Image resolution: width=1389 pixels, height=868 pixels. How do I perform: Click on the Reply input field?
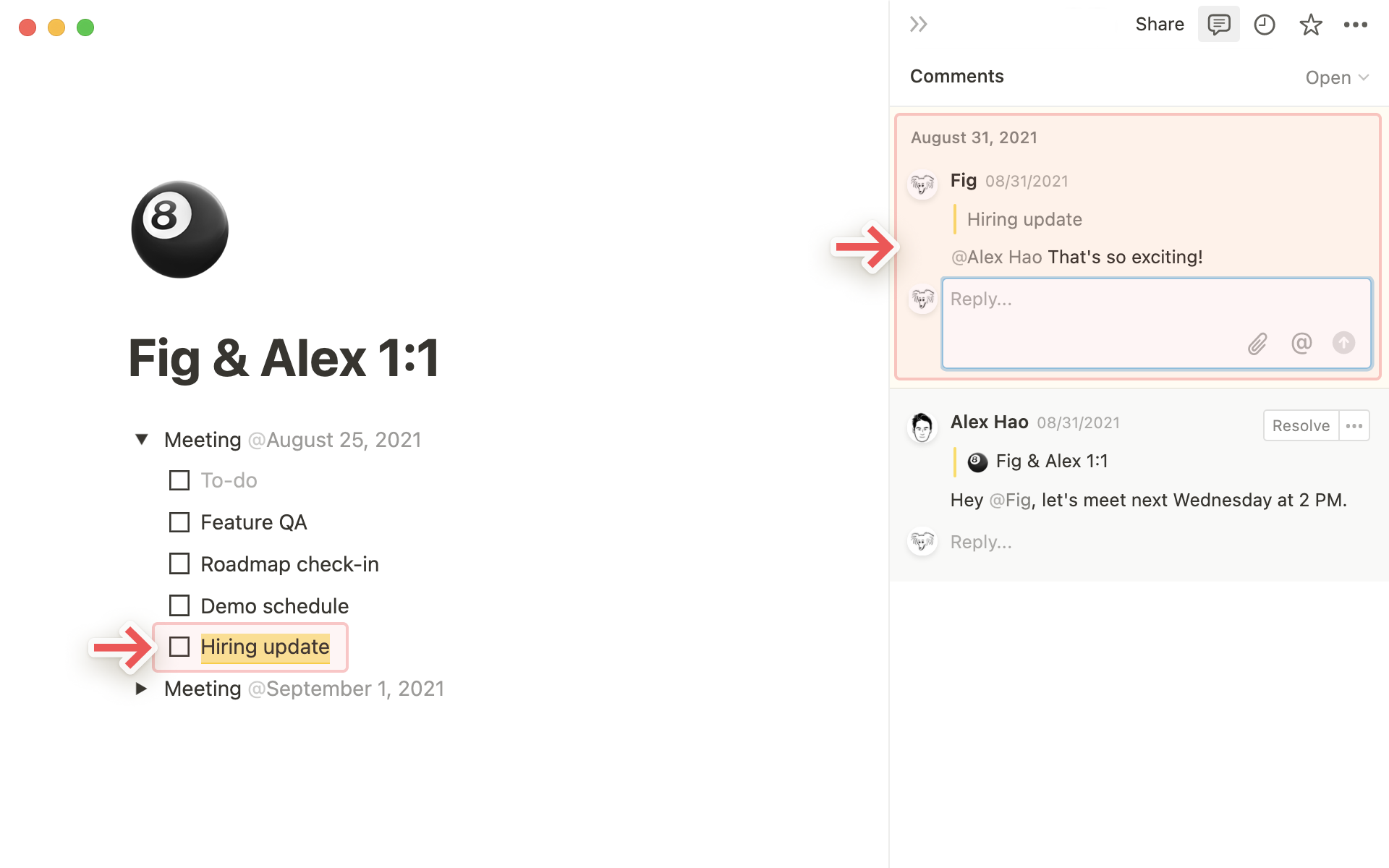(x=1155, y=320)
